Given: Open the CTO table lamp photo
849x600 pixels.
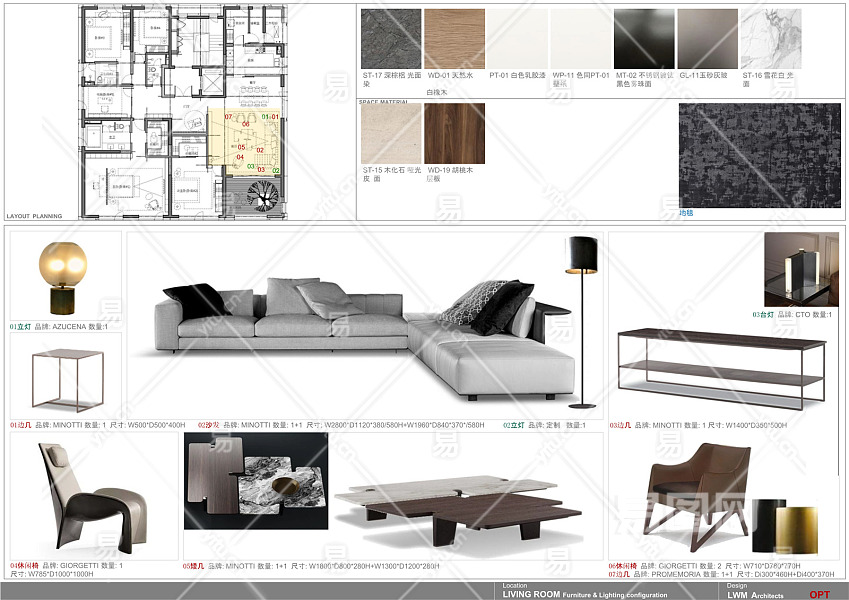Looking at the screenshot, I should pos(801,270).
